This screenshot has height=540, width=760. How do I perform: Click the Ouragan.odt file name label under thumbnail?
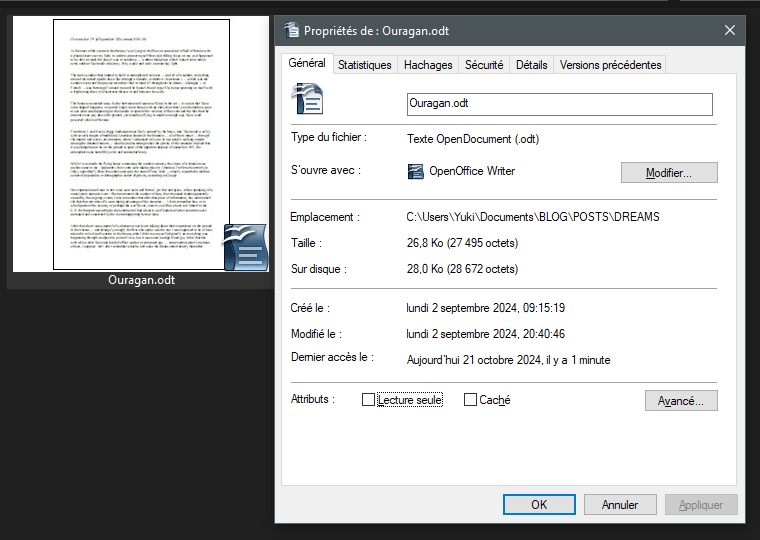pos(141,280)
